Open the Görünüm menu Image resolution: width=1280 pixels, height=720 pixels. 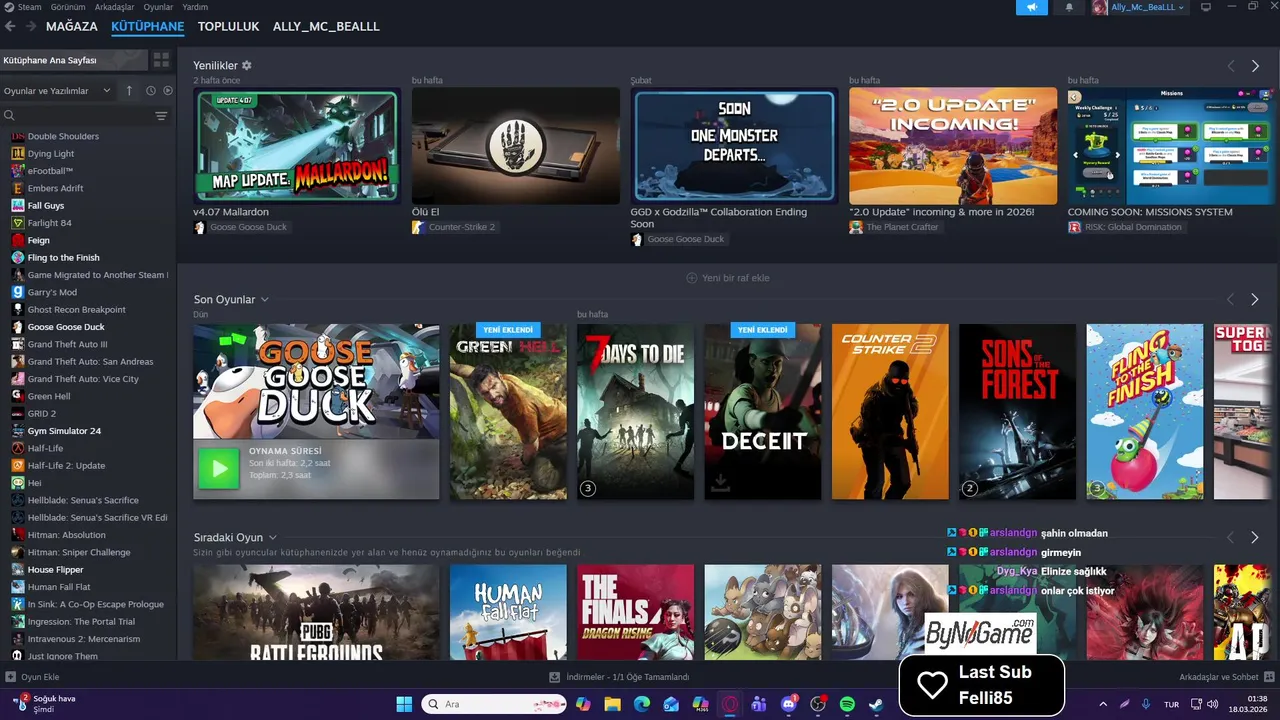click(x=68, y=7)
